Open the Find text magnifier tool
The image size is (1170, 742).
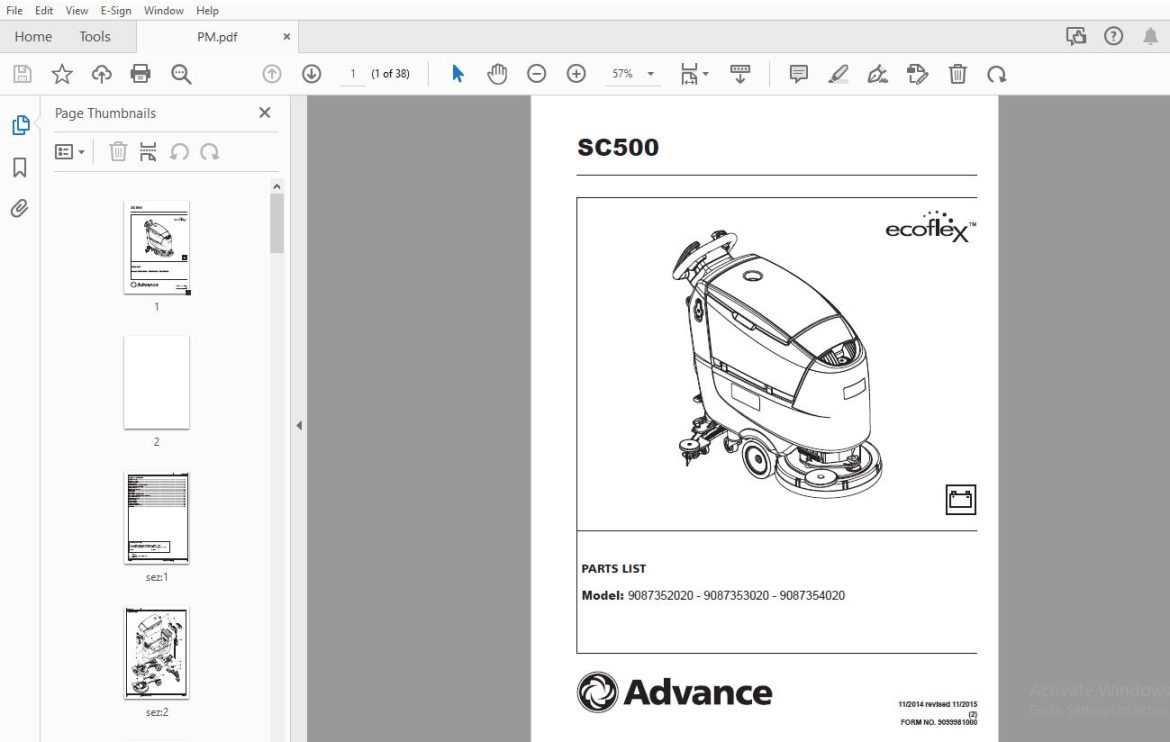tap(181, 74)
